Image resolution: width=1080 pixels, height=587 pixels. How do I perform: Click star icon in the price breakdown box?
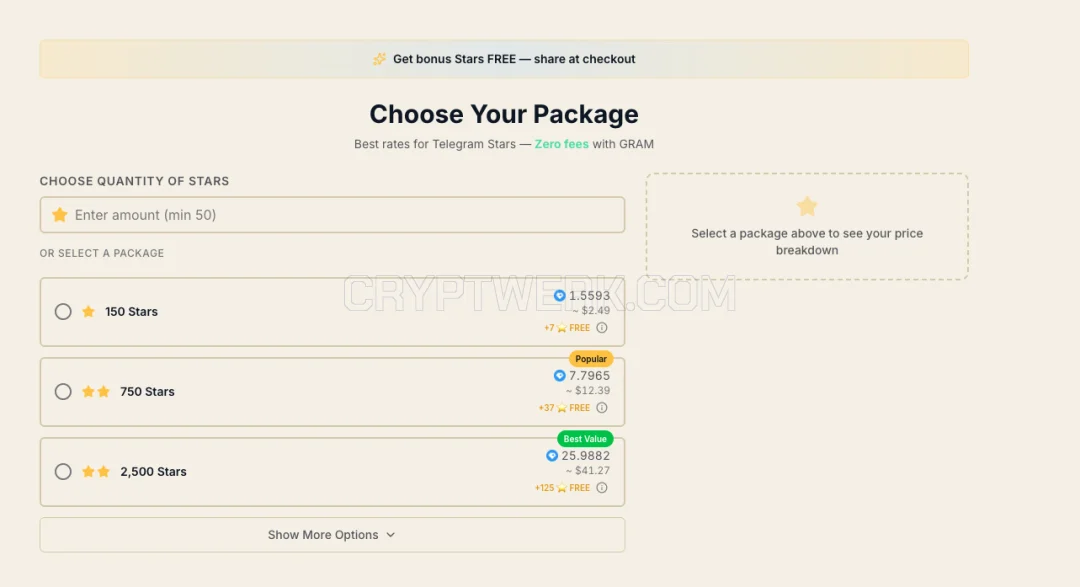coord(807,206)
